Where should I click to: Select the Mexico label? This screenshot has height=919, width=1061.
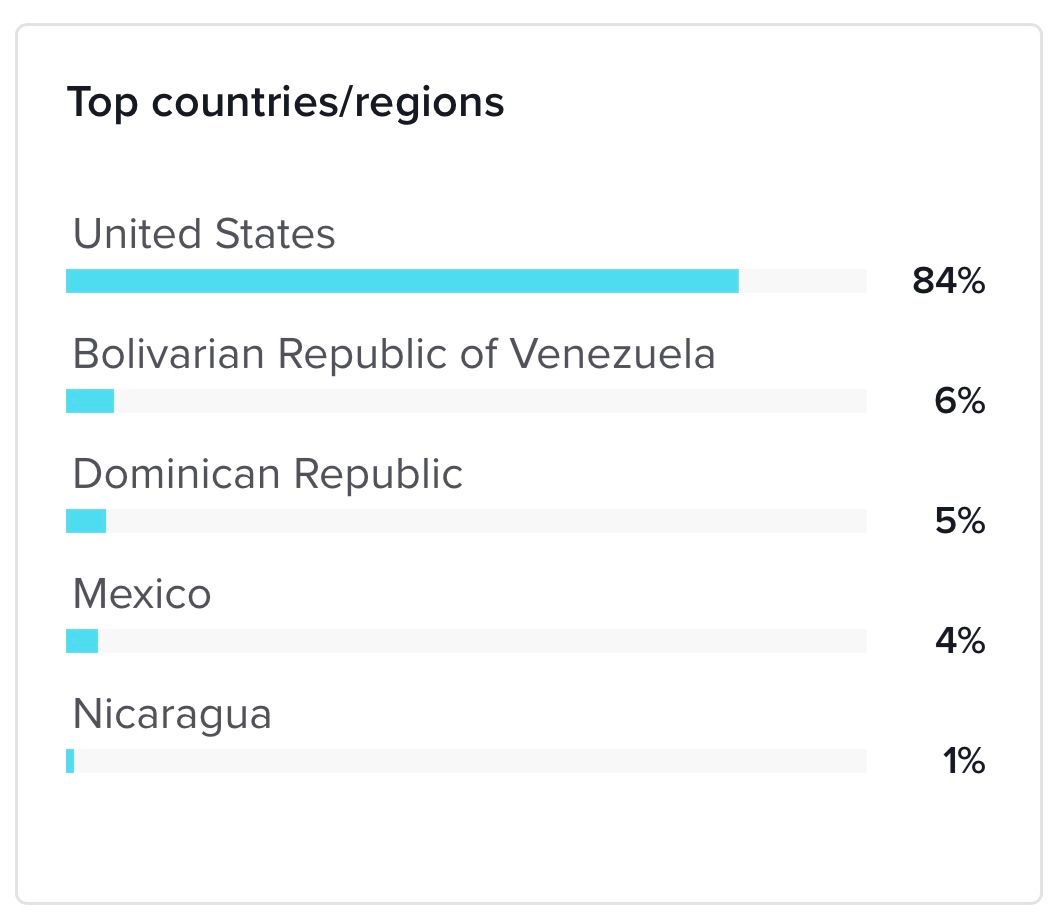point(142,594)
